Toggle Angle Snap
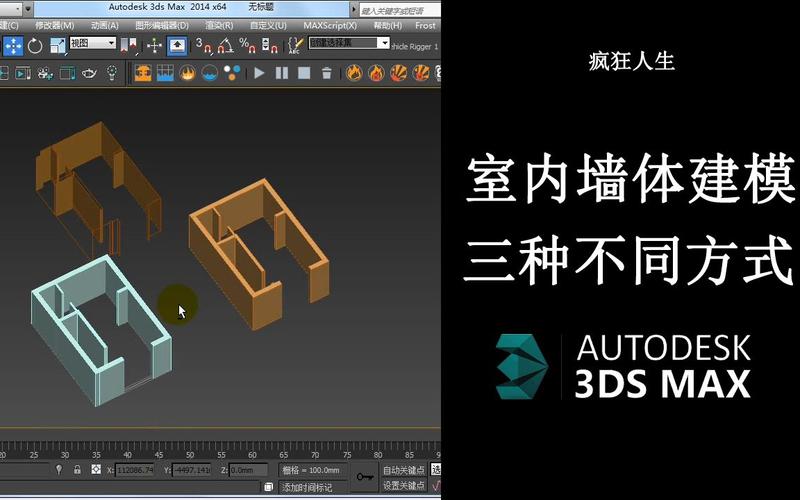800x500 pixels. coord(226,46)
